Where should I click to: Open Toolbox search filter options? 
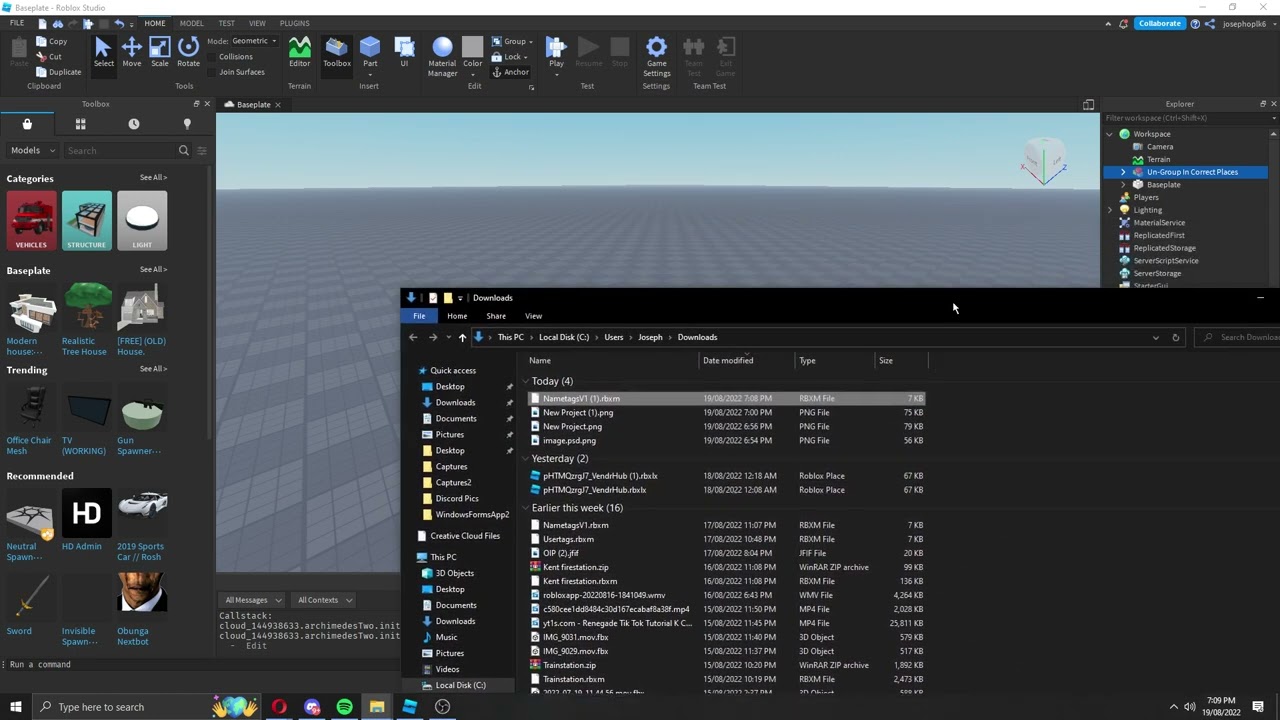(201, 151)
